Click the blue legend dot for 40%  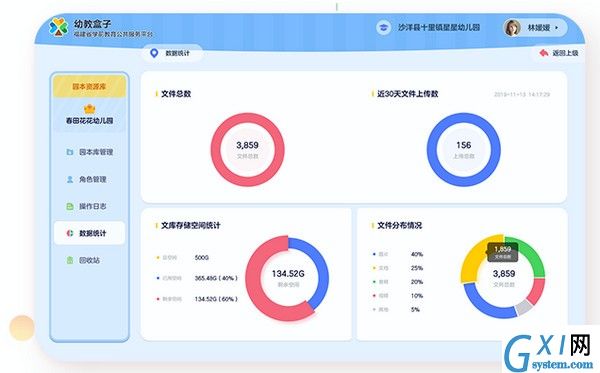(374, 254)
